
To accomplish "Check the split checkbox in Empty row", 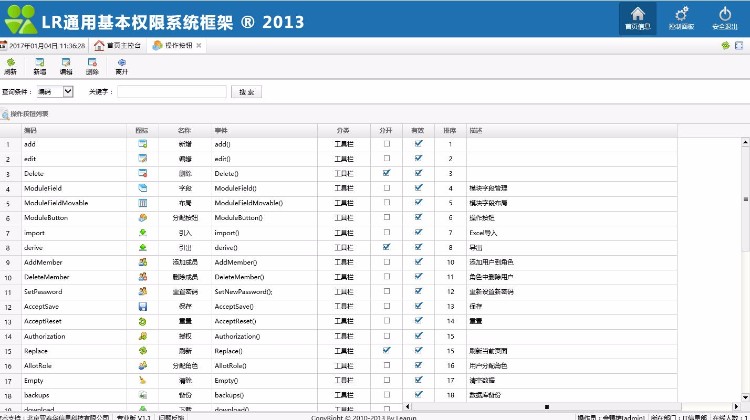I will [386, 380].
